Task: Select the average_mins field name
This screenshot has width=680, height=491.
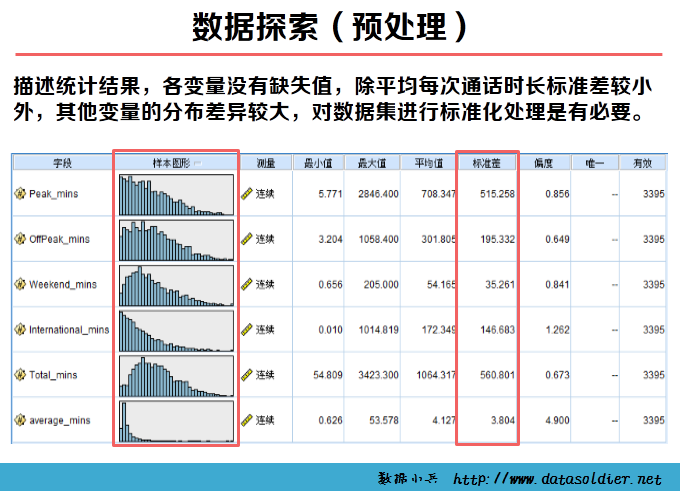Action: click(x=60, y=420)
